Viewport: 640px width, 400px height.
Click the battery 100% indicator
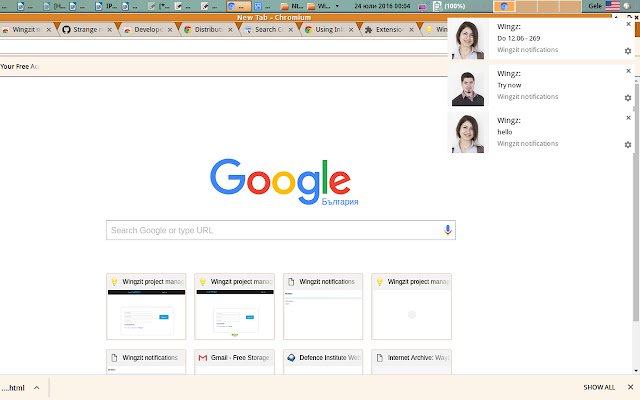pos(449,6)
